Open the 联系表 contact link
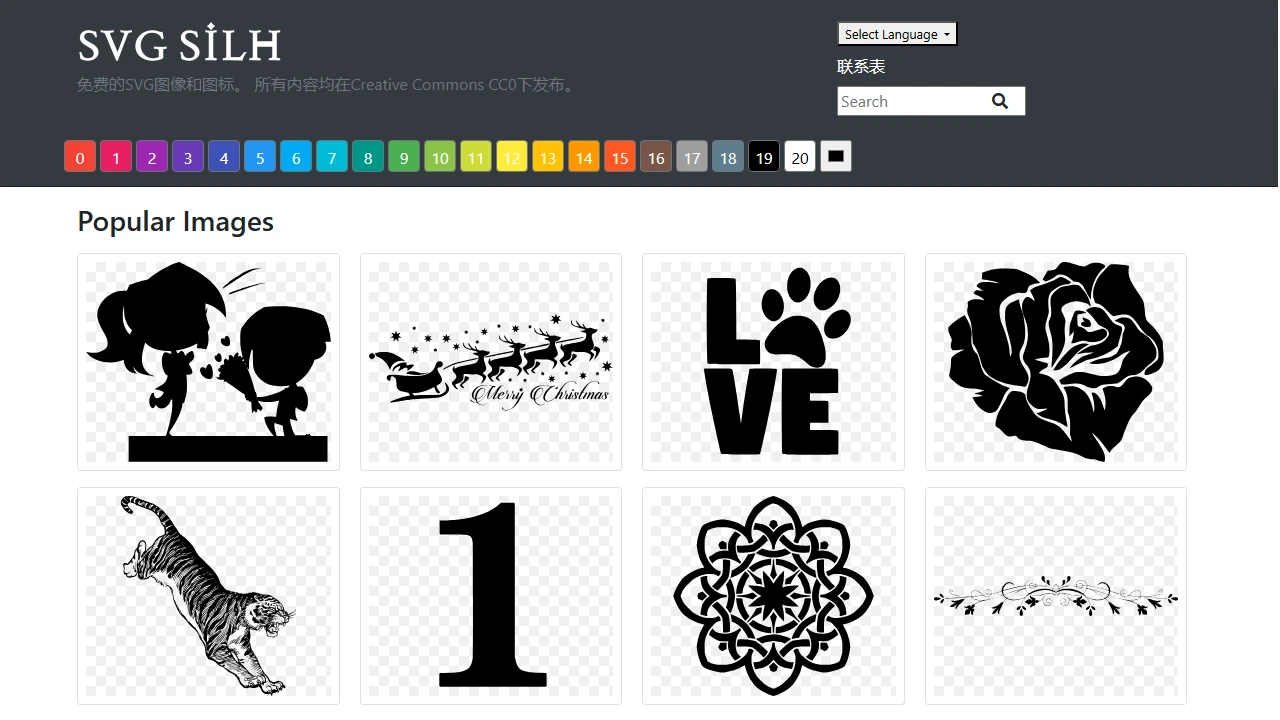 [x=861, y=67]
